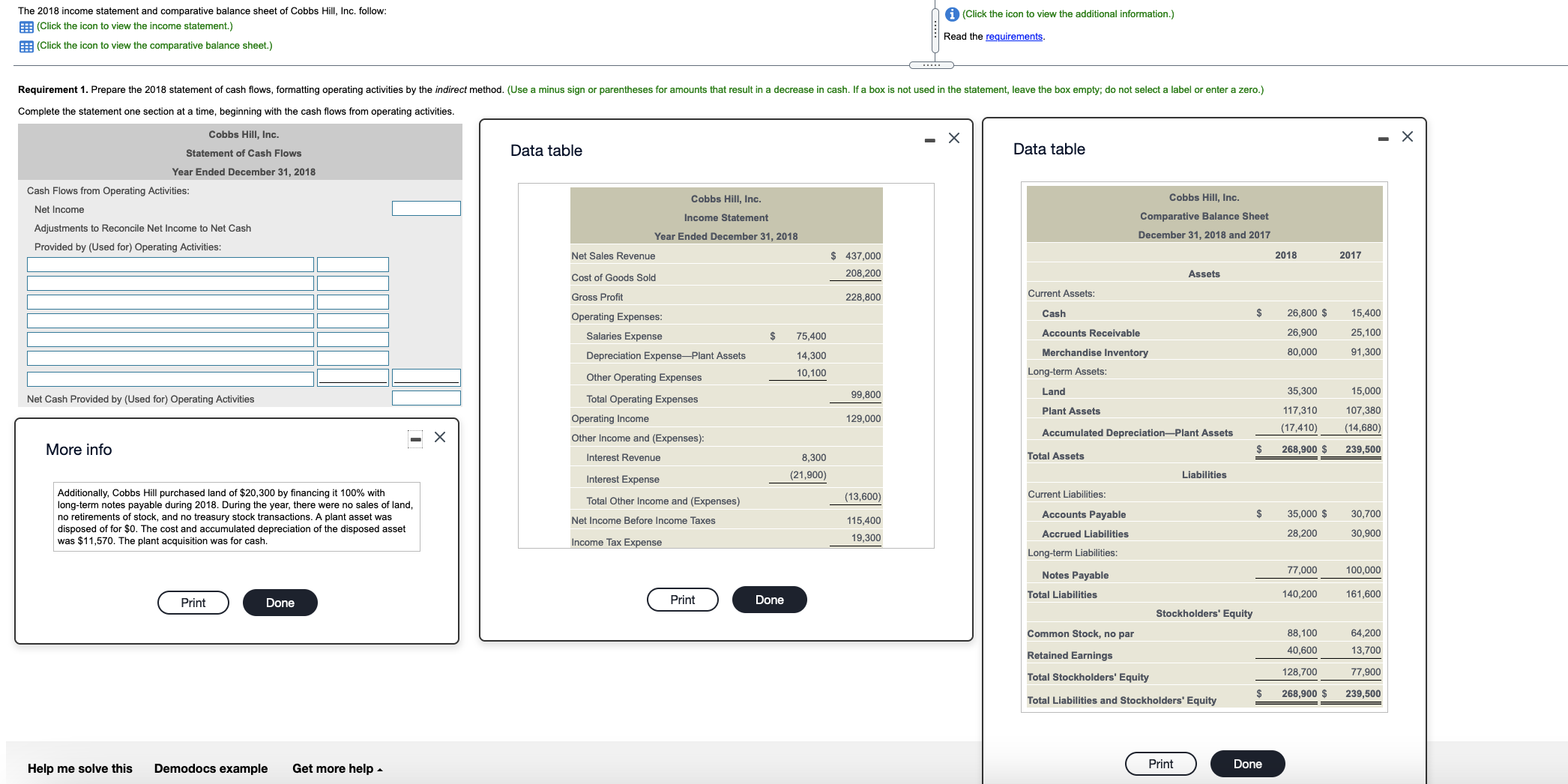Minimize the balance sheet Data table
Image resolution: width=1568 pixels, height=784 pixels.
click(1383, 139)
